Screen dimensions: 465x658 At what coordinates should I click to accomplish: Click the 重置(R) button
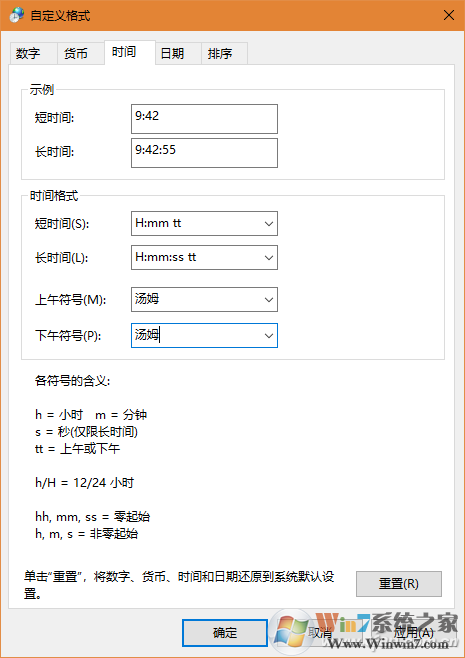(399, 584)
